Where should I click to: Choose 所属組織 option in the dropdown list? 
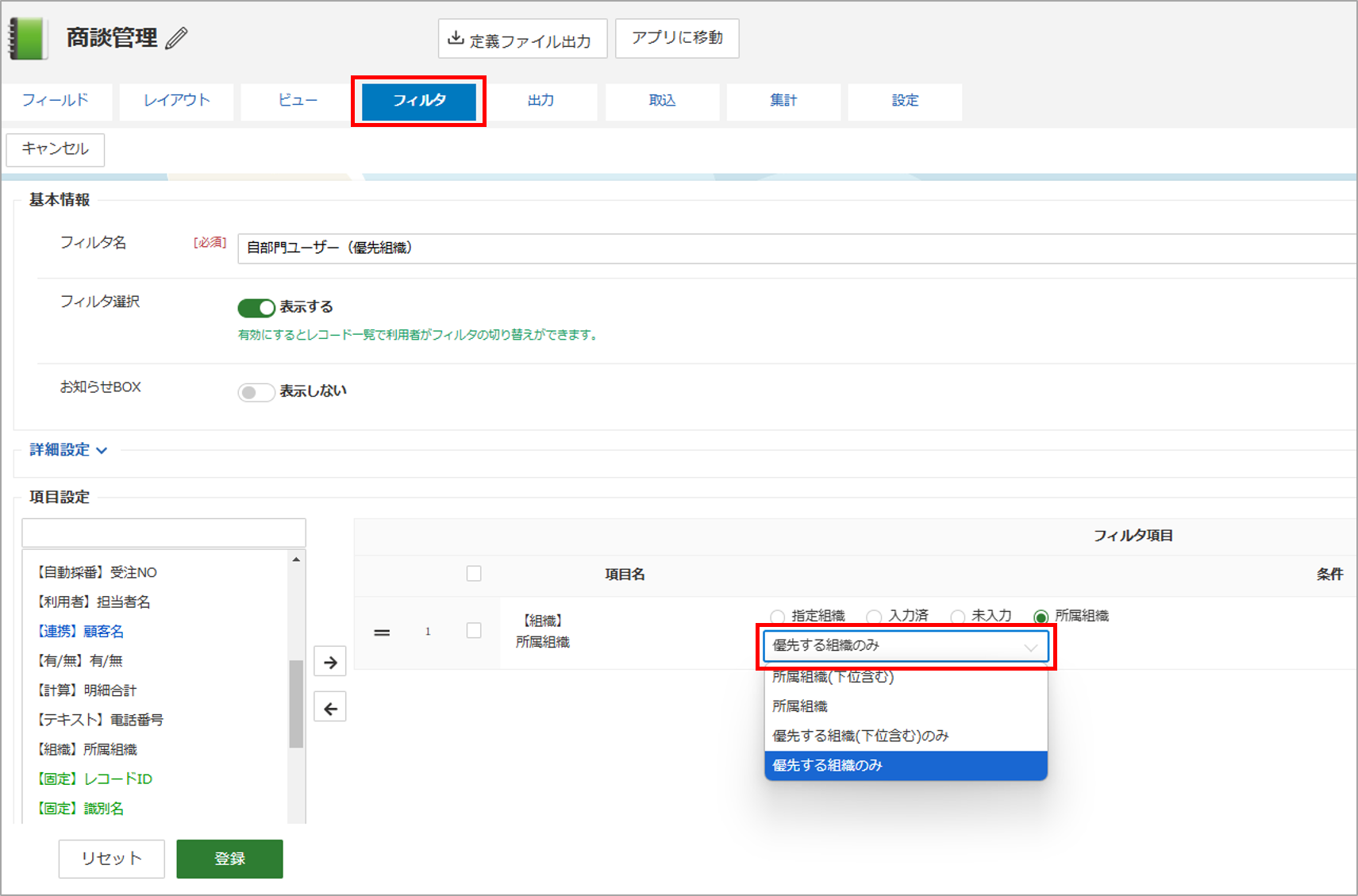click(x=906, y=706)
